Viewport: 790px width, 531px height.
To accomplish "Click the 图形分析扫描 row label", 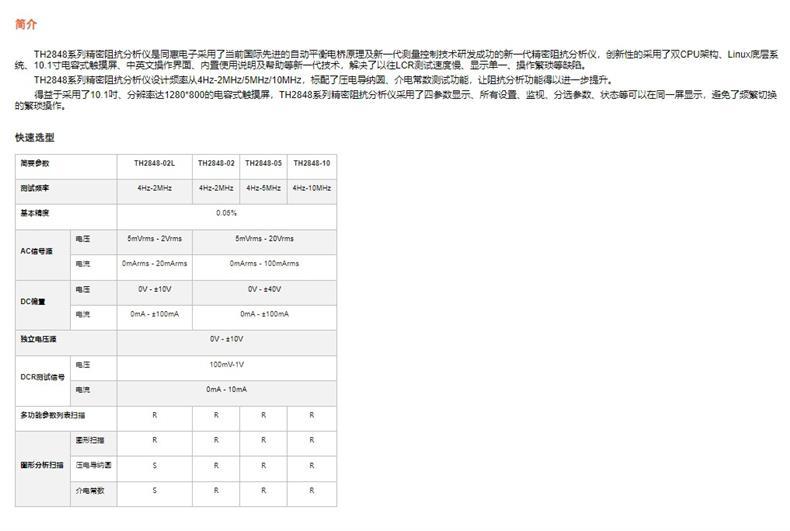I will [x=42, y=465].
